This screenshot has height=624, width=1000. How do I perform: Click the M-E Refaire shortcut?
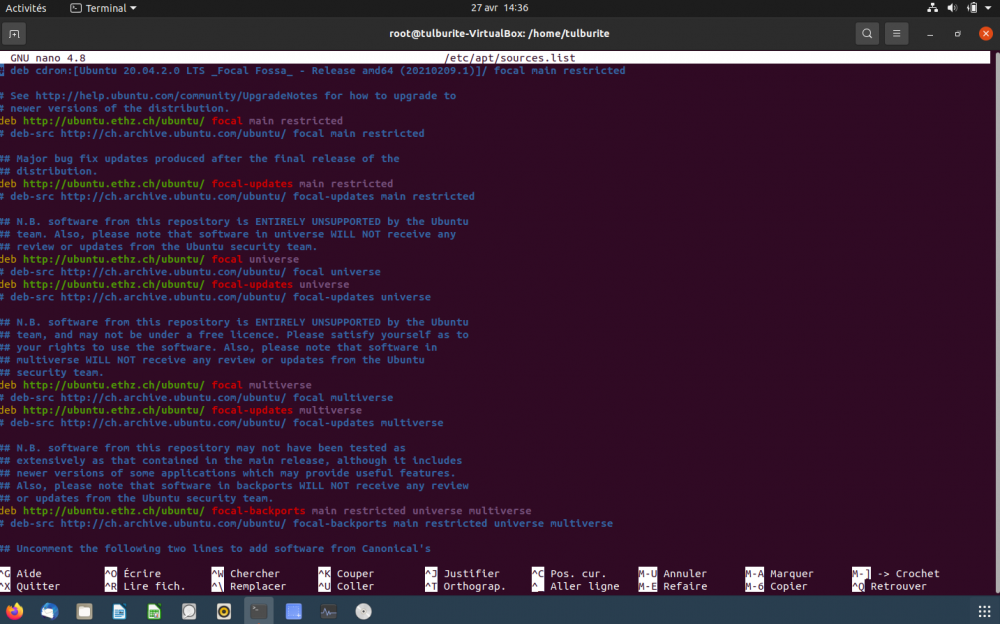(x=673, y=586)
